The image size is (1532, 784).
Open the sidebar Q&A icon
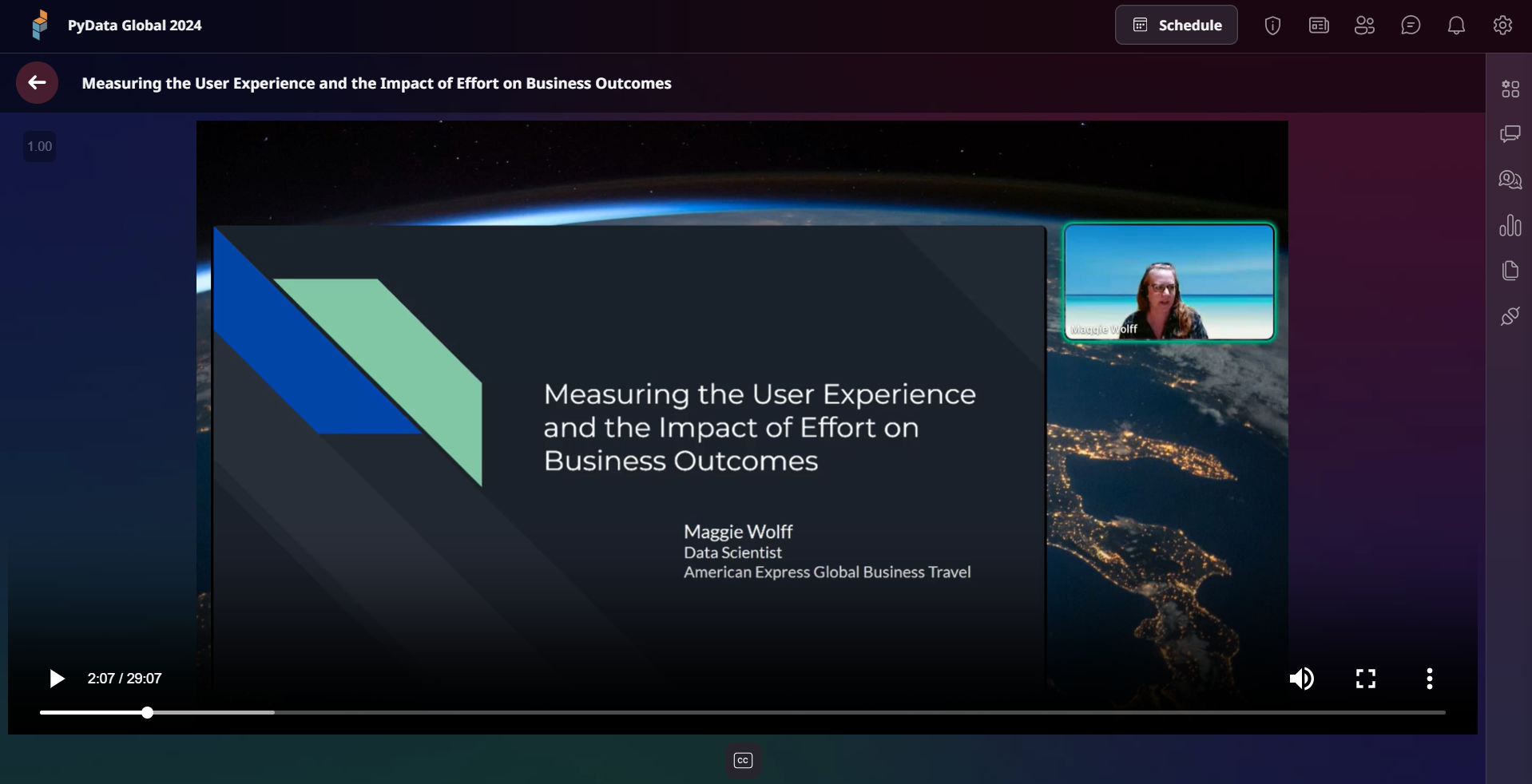(1510, 180)
